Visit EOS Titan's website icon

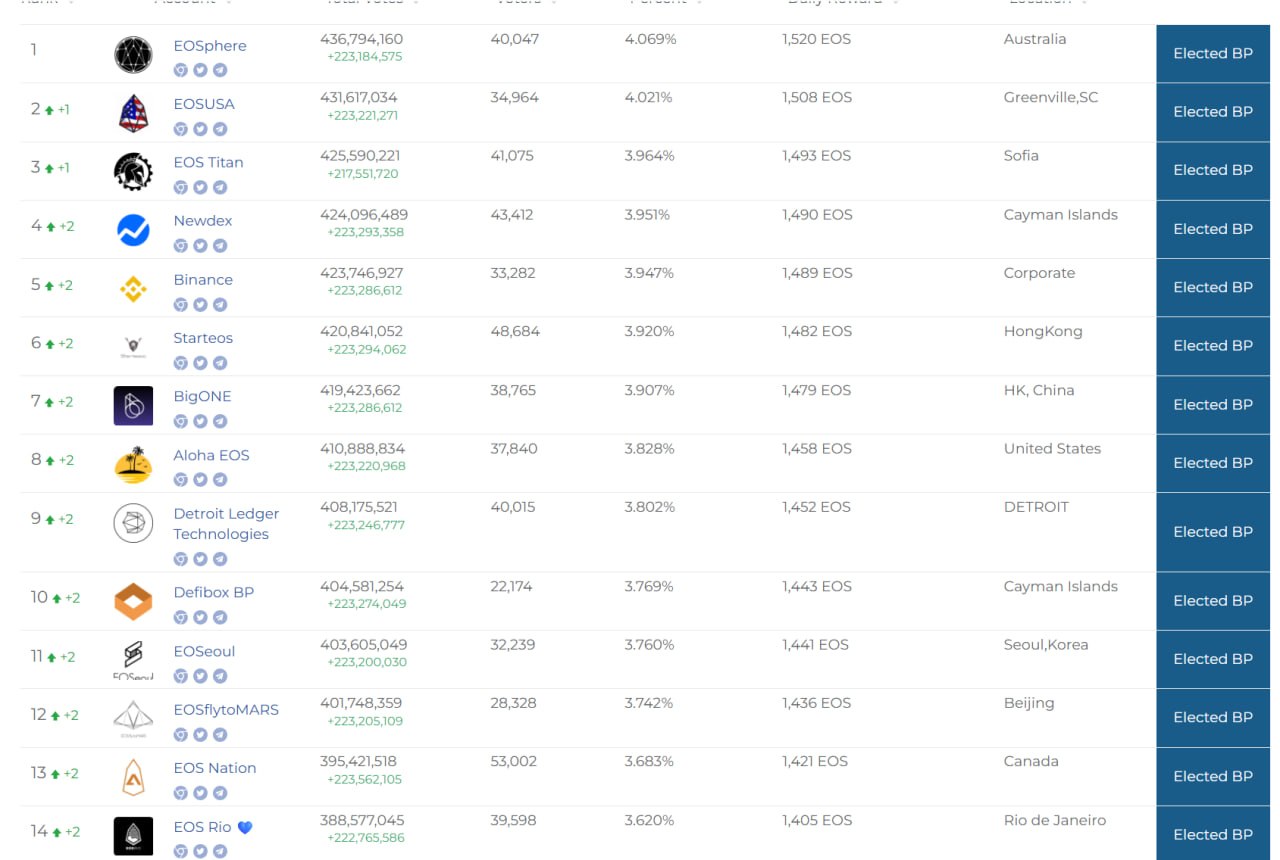point(181,187)
